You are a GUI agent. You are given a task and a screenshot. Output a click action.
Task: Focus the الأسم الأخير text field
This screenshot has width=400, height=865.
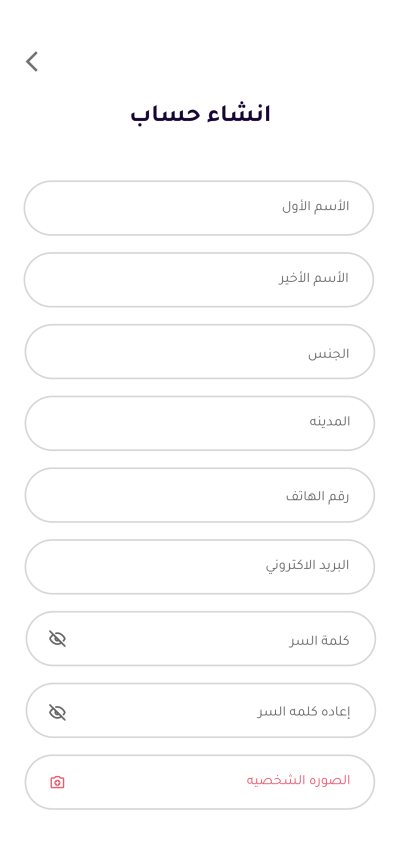pyautogui.click(x=199, y=280)
